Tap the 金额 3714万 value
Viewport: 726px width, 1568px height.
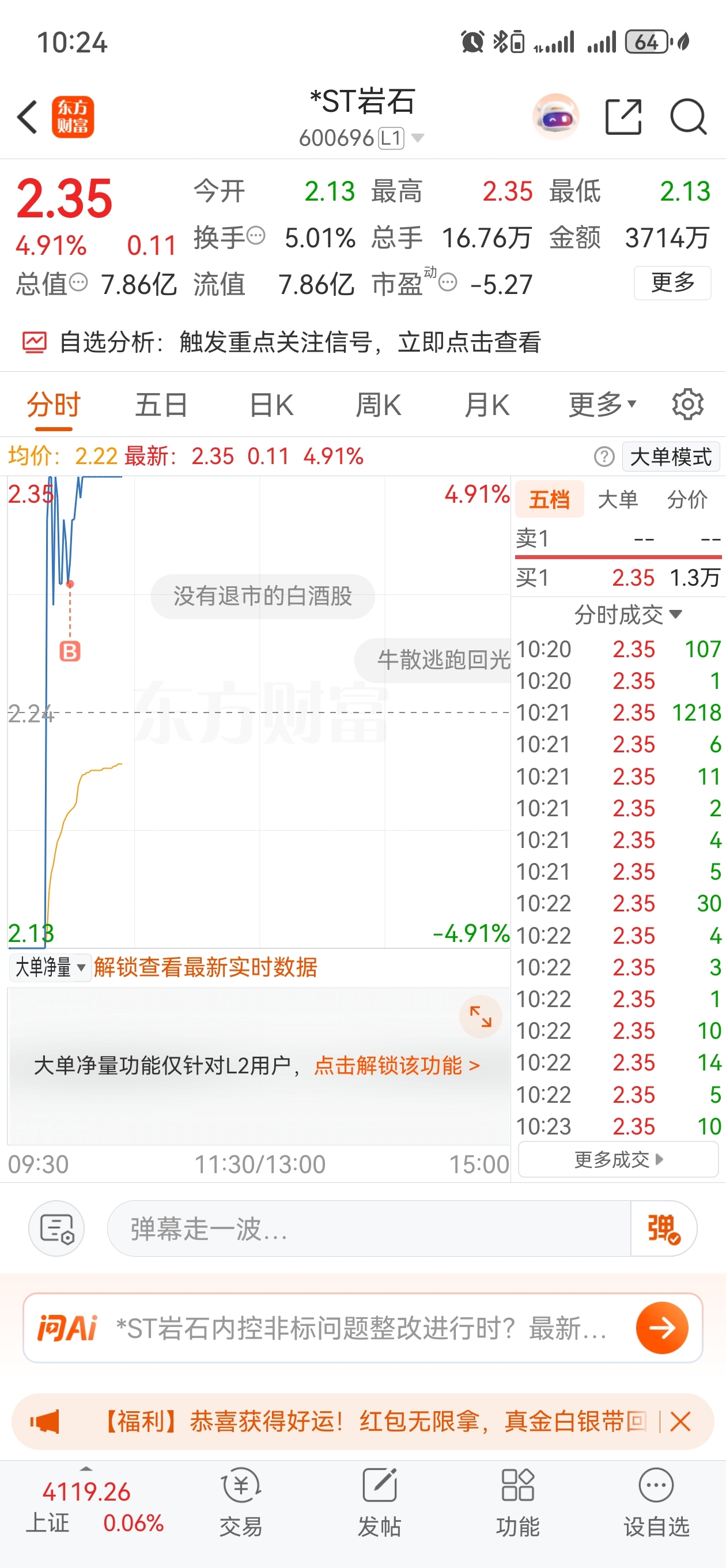667,238
